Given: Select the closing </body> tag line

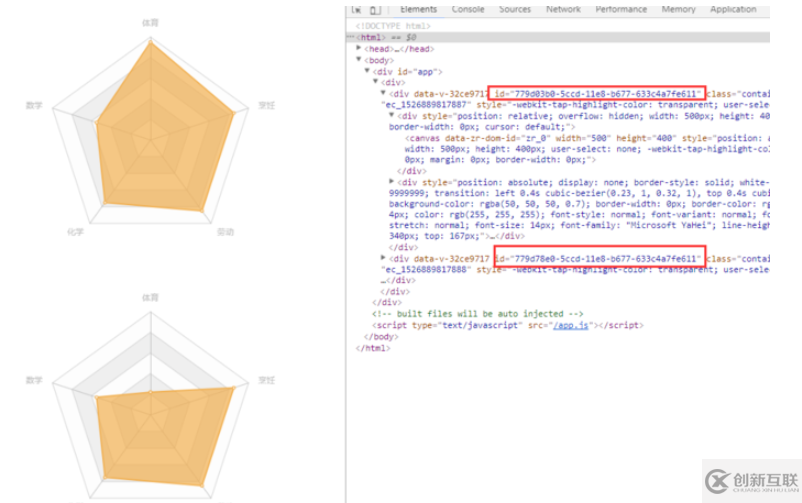Looking at the screenshot, I should [x=381, y=337].
